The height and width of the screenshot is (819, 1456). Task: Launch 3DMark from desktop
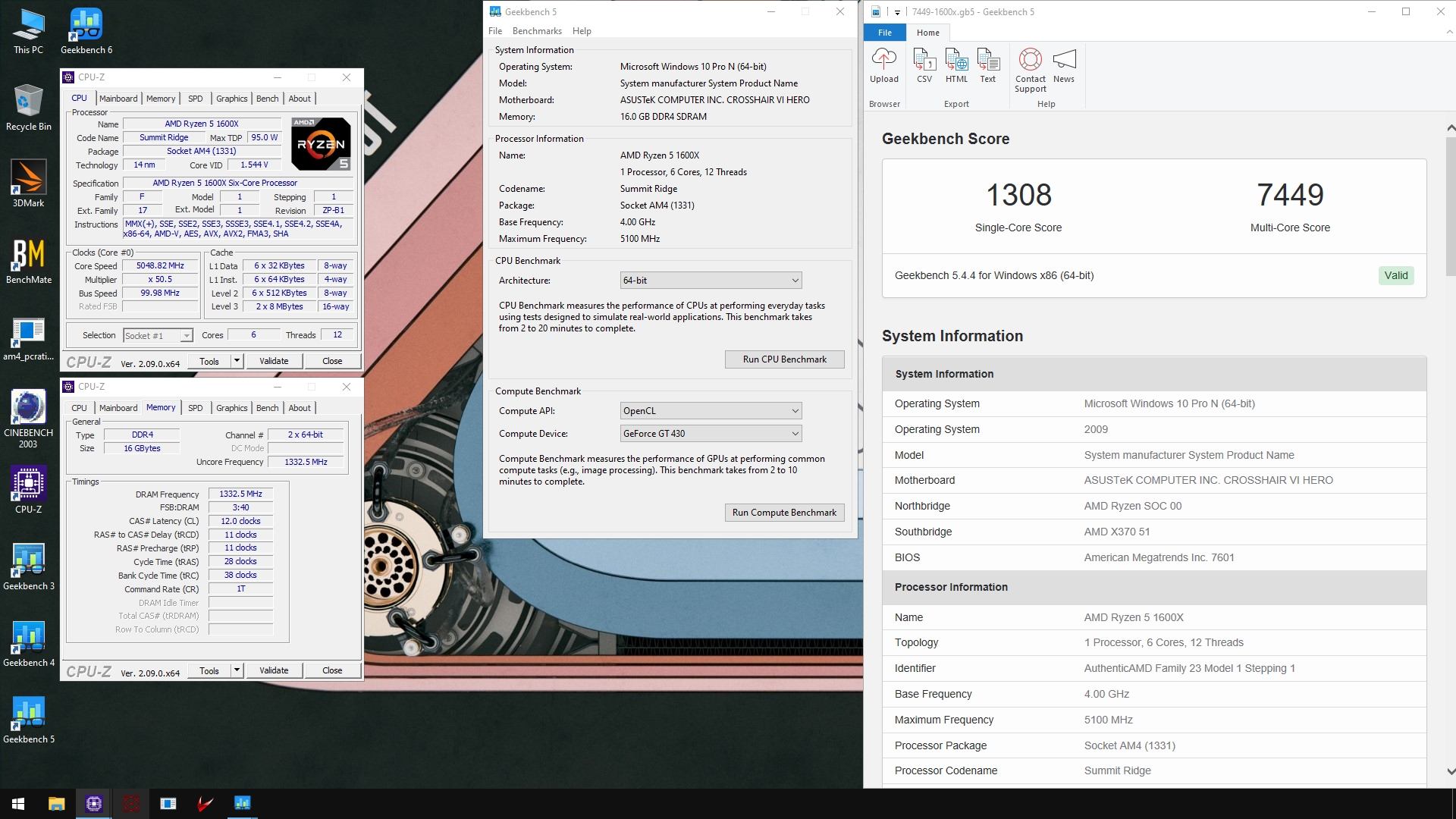28,184
